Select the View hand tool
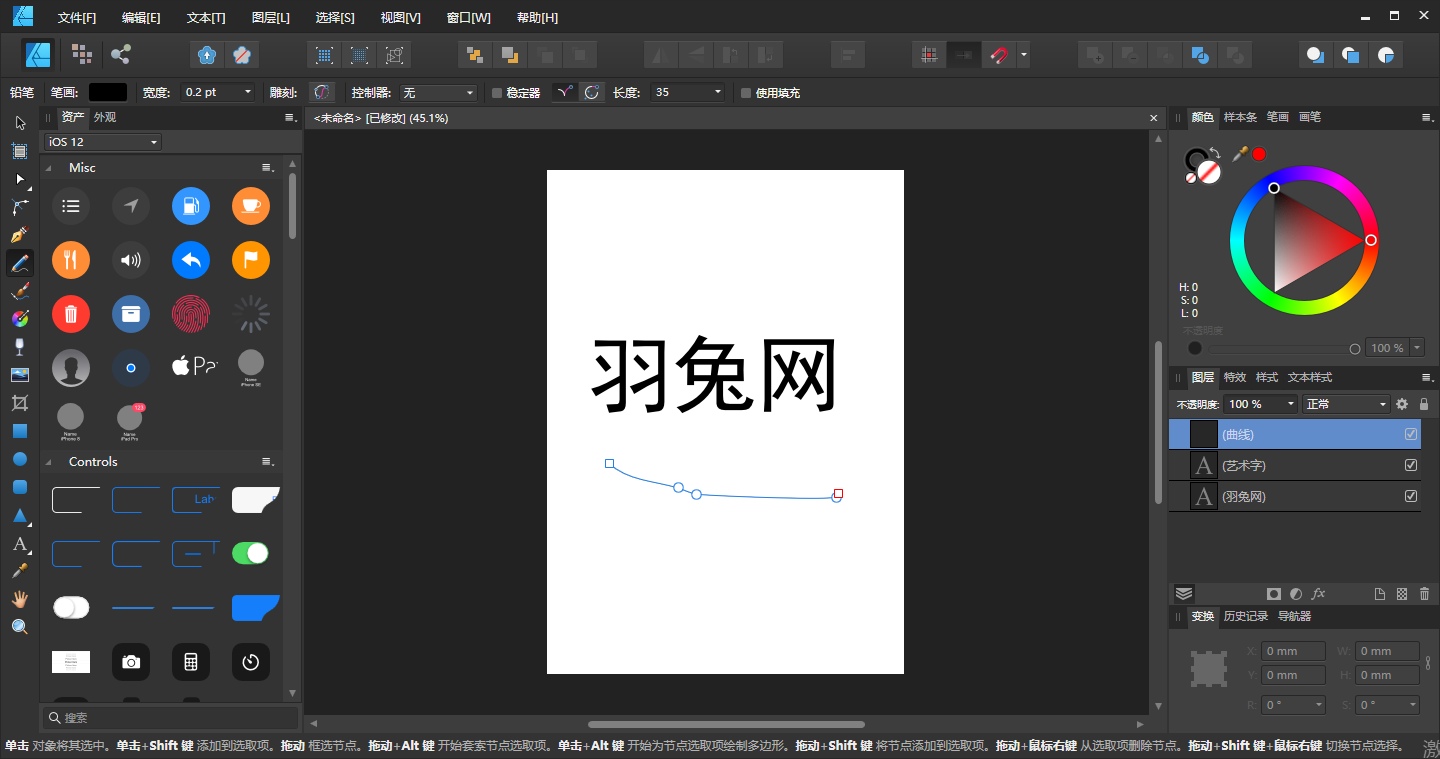The width and height of the screenshot is (1440, 759). tap(20, 599)
